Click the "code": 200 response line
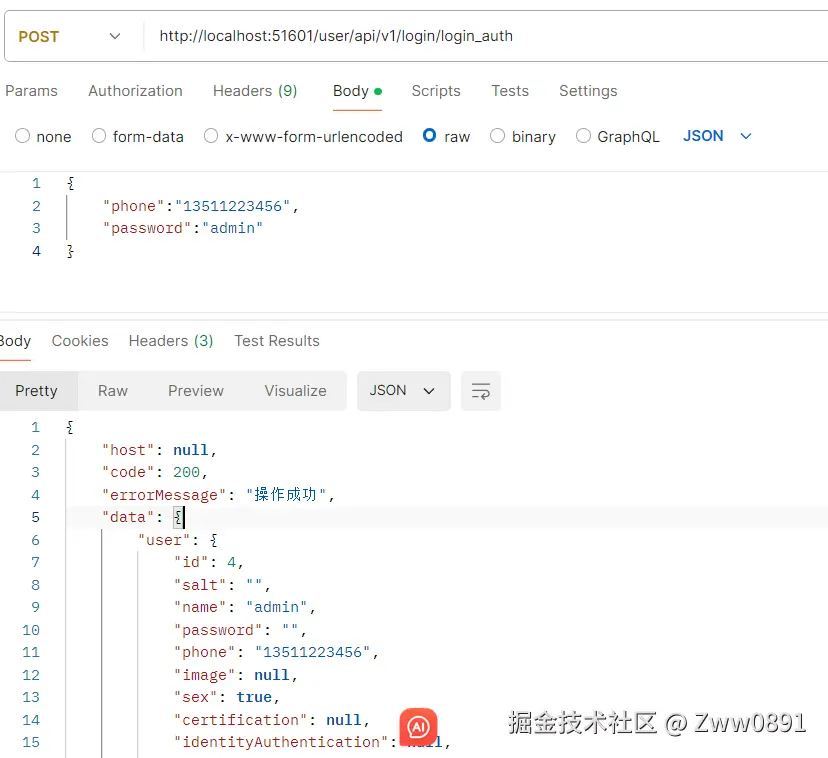Screen dimensions: 828x758 (x=155, y=472)
